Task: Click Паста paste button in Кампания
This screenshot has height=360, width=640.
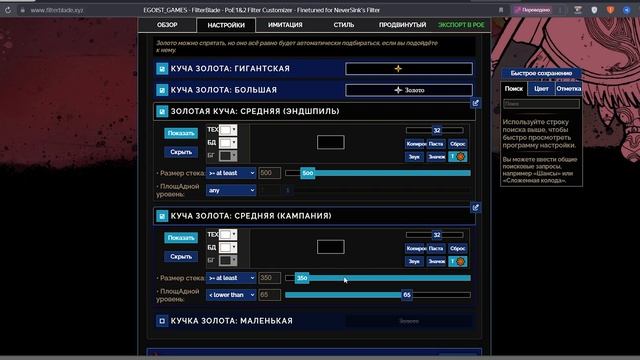Action: click(x=436, y=248)
